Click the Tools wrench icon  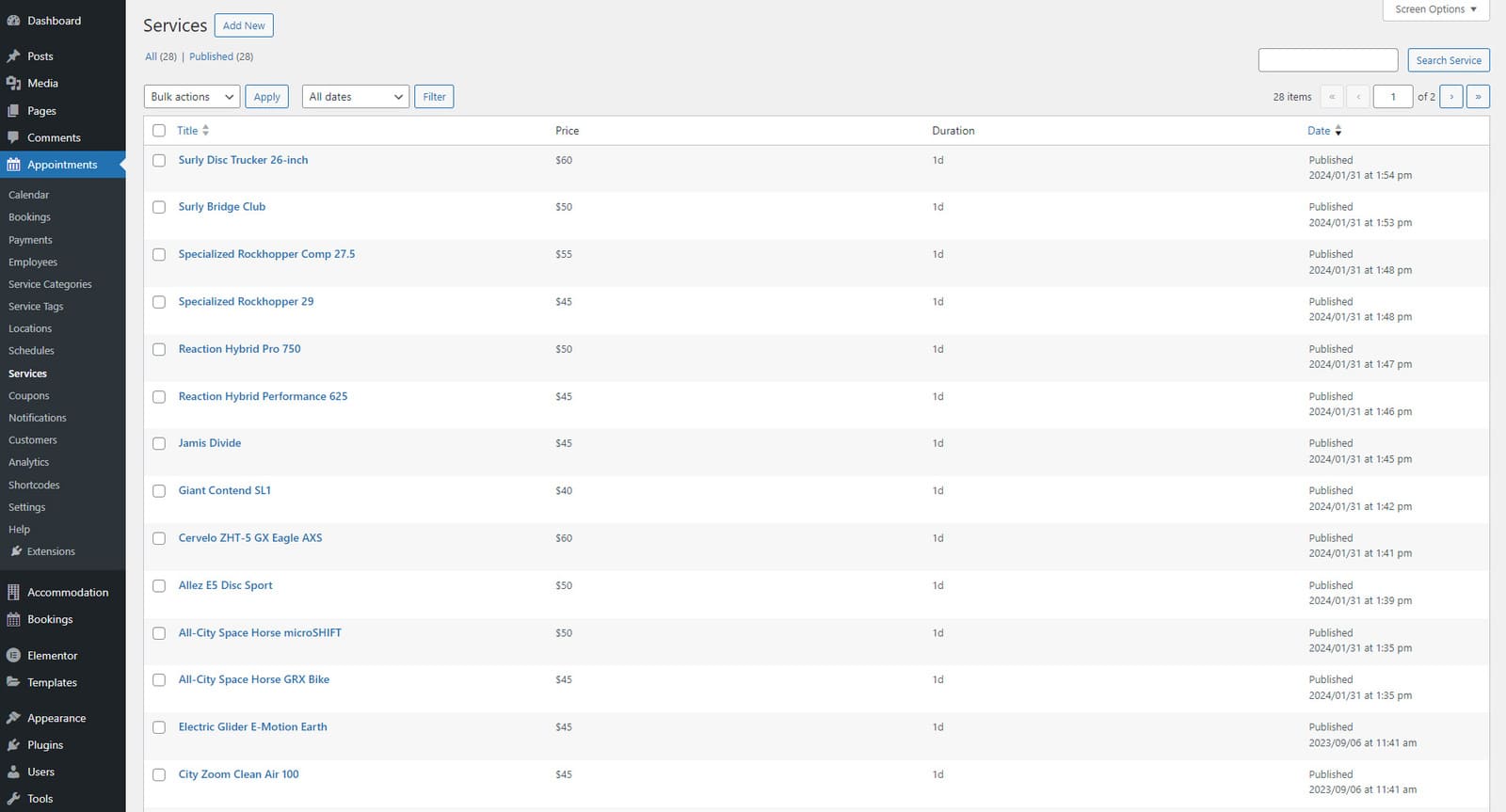point(13,799)
